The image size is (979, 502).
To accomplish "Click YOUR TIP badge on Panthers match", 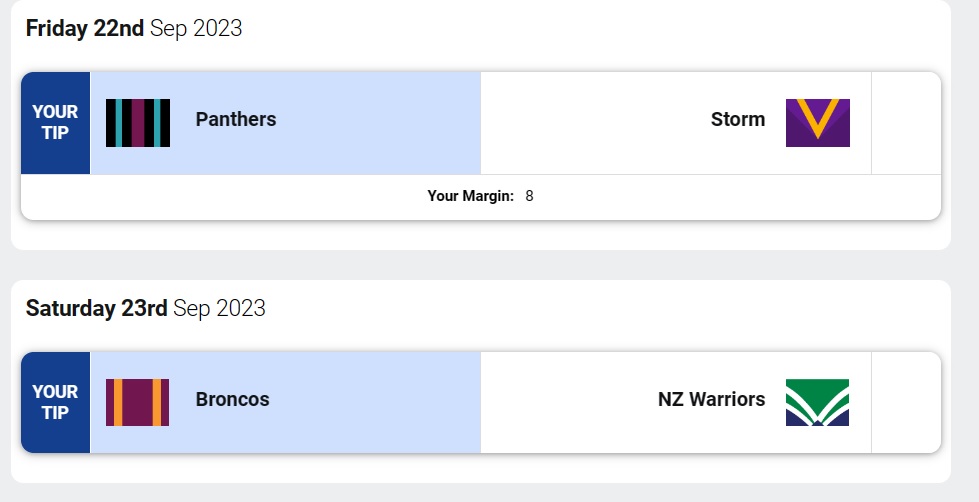I will pyautogui.click(x=55, y=123).
